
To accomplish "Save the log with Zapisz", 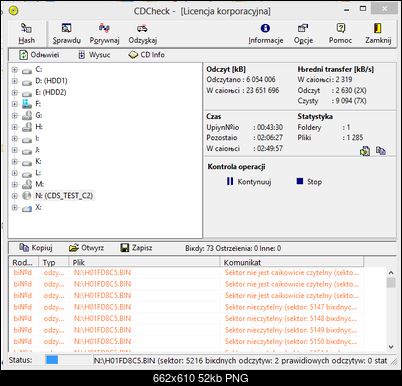I will click(x=136, y=248).
